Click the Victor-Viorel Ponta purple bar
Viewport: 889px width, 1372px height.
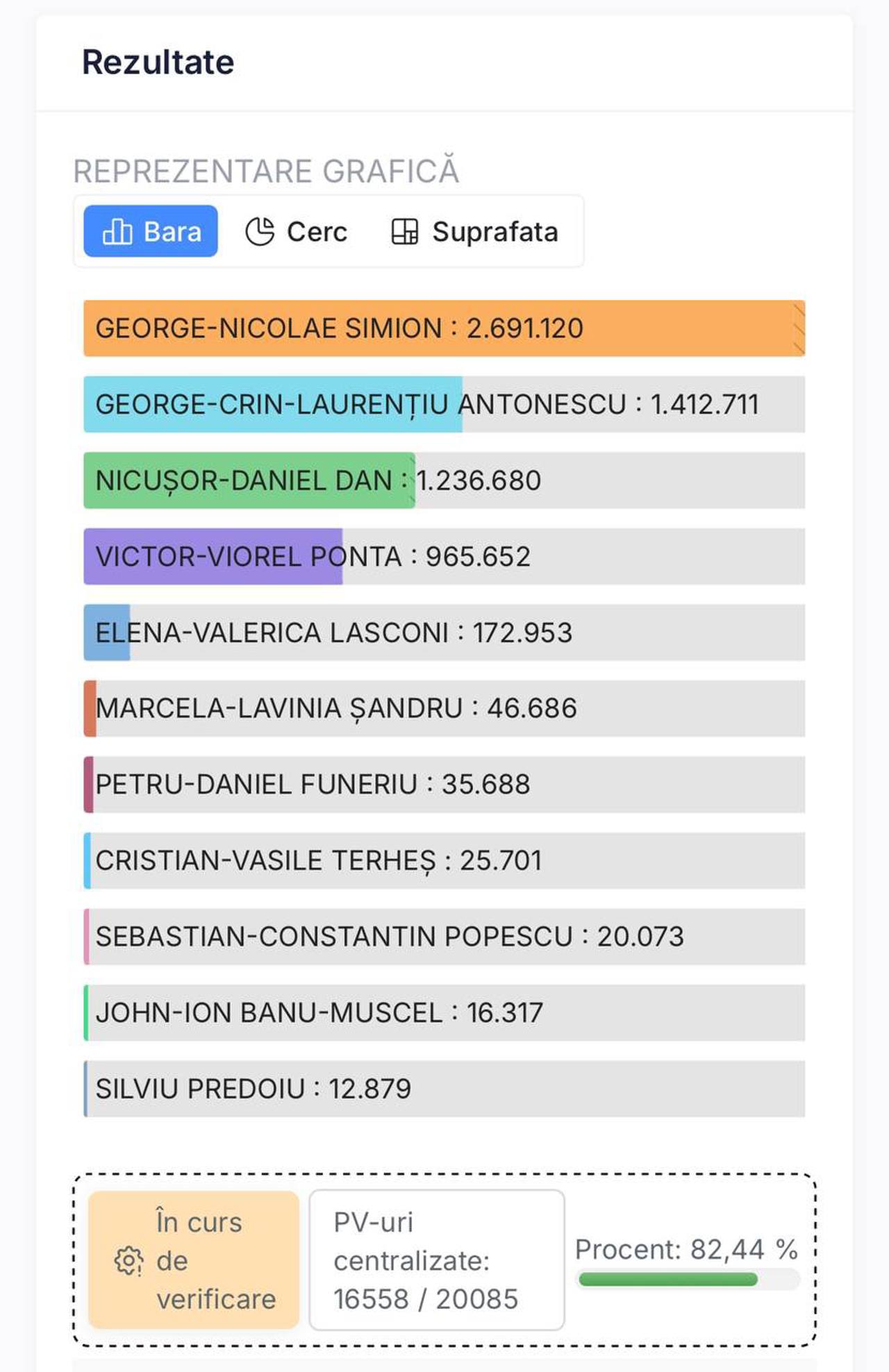(x=213, y=557)
